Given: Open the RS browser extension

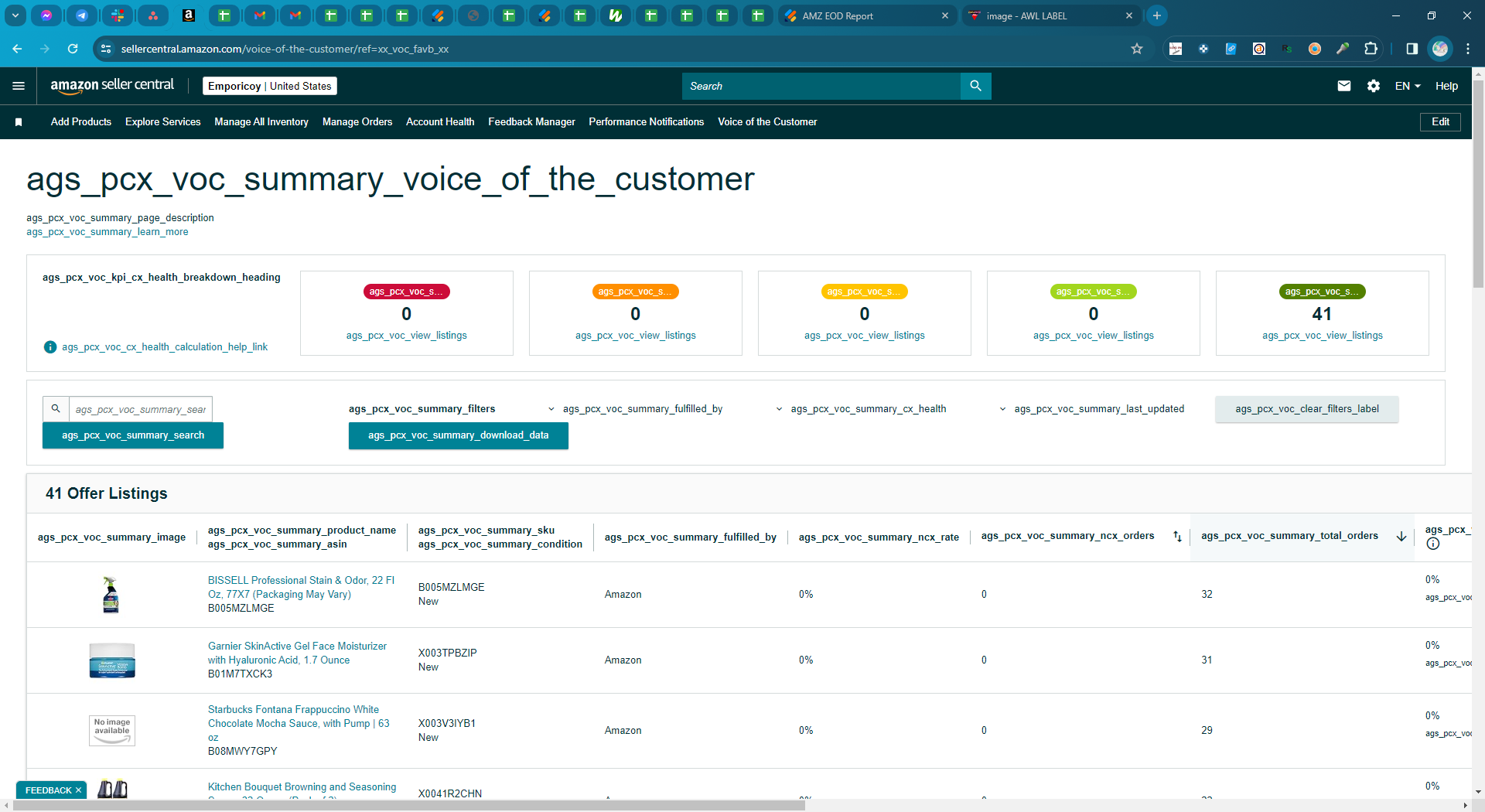Looking at the screenshot, I should [1287, 49].
